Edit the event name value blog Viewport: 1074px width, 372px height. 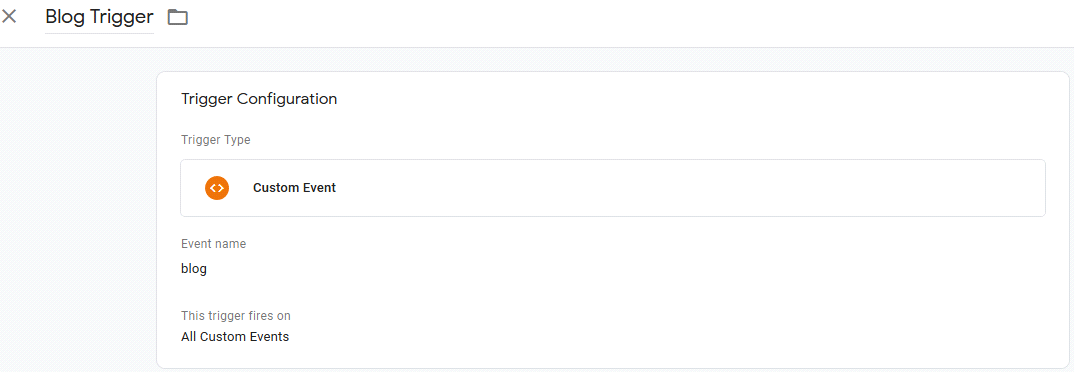[x=194, y=269]
